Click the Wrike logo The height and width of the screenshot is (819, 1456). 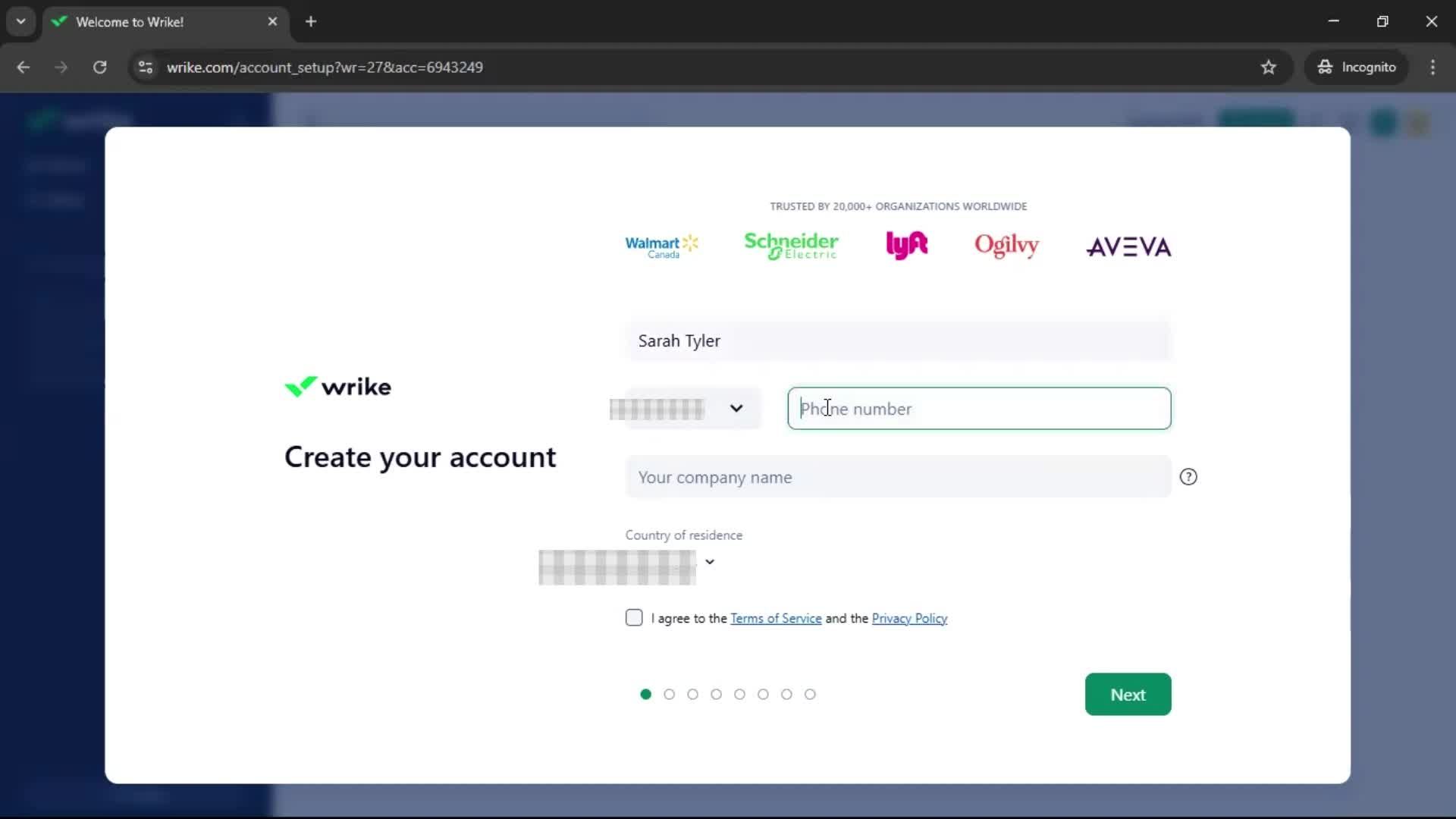[x=338, y=387]
